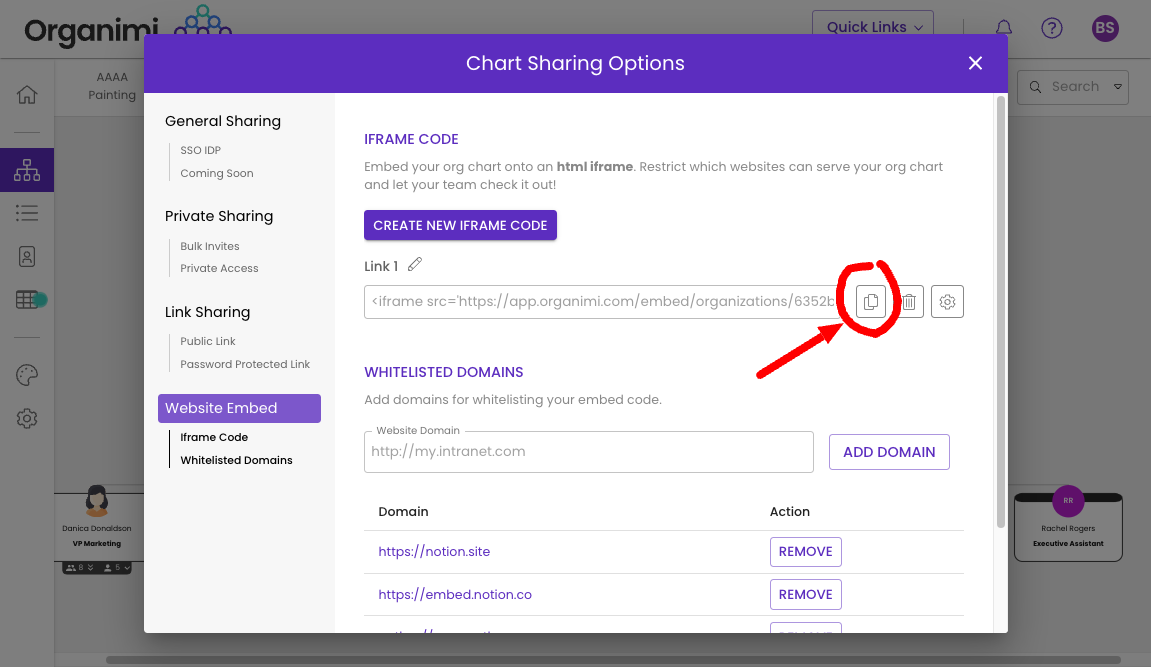This screenshot has height=667, width=1151.
Task: Jump to Iframe Code subsection
Action: pyautogui.click(x=214, y=437)
